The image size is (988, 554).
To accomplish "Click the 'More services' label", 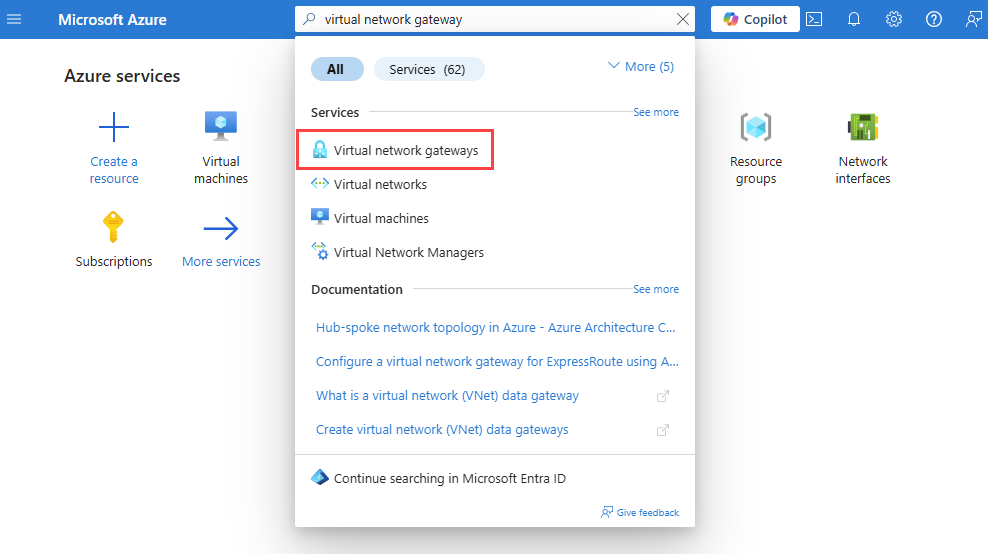I will tap(221, 262).
